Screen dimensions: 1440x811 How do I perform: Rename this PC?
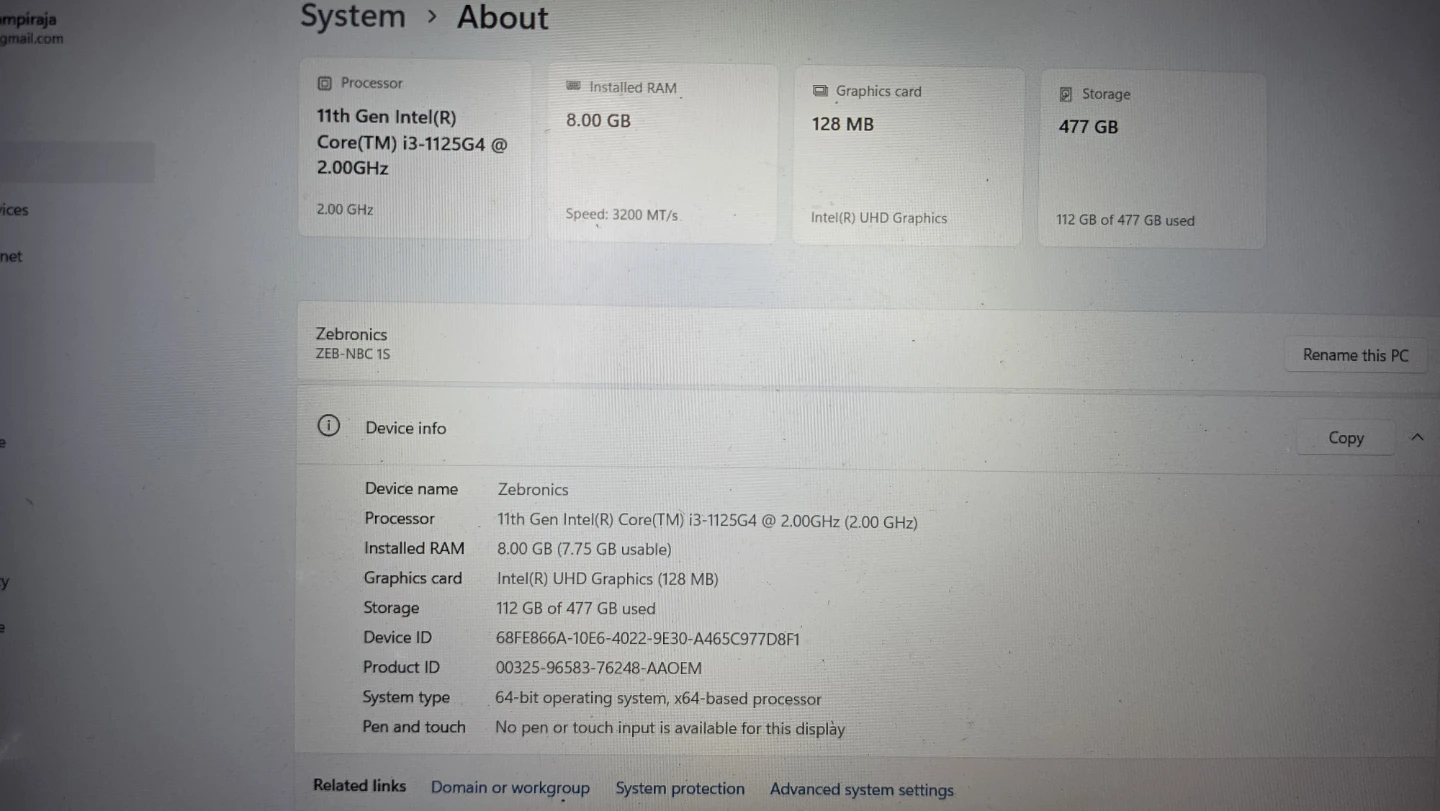[x=1355, y=355]
